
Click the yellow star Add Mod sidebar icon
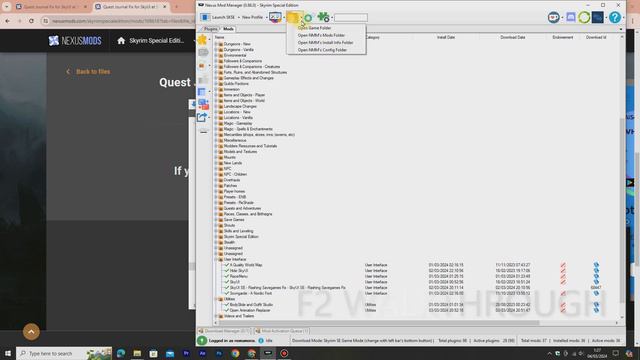(x=202, y=40)
